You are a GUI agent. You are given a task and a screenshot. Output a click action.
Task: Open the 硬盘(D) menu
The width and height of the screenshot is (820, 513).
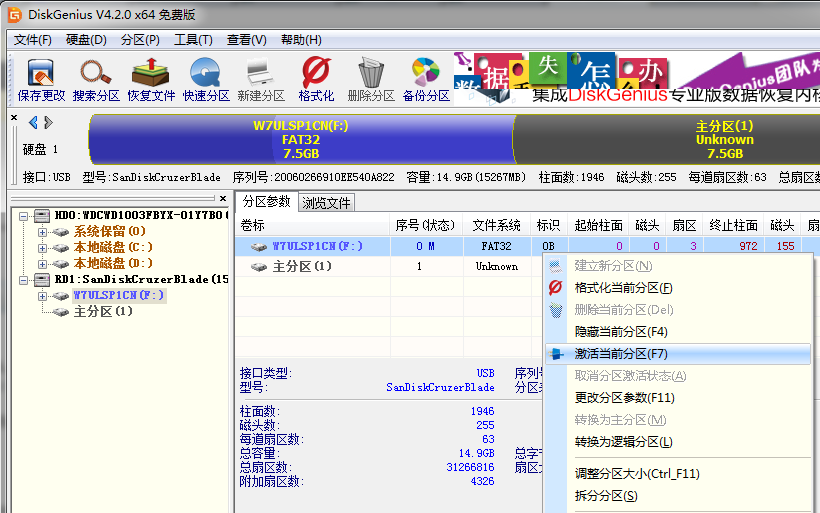[x=86, y=40]
